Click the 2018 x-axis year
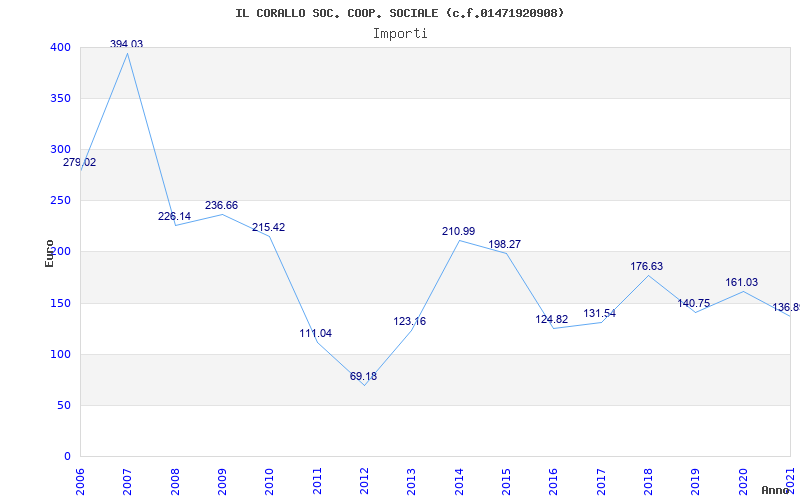The height and width of the screenshot is (500, 800). (648, 481)
